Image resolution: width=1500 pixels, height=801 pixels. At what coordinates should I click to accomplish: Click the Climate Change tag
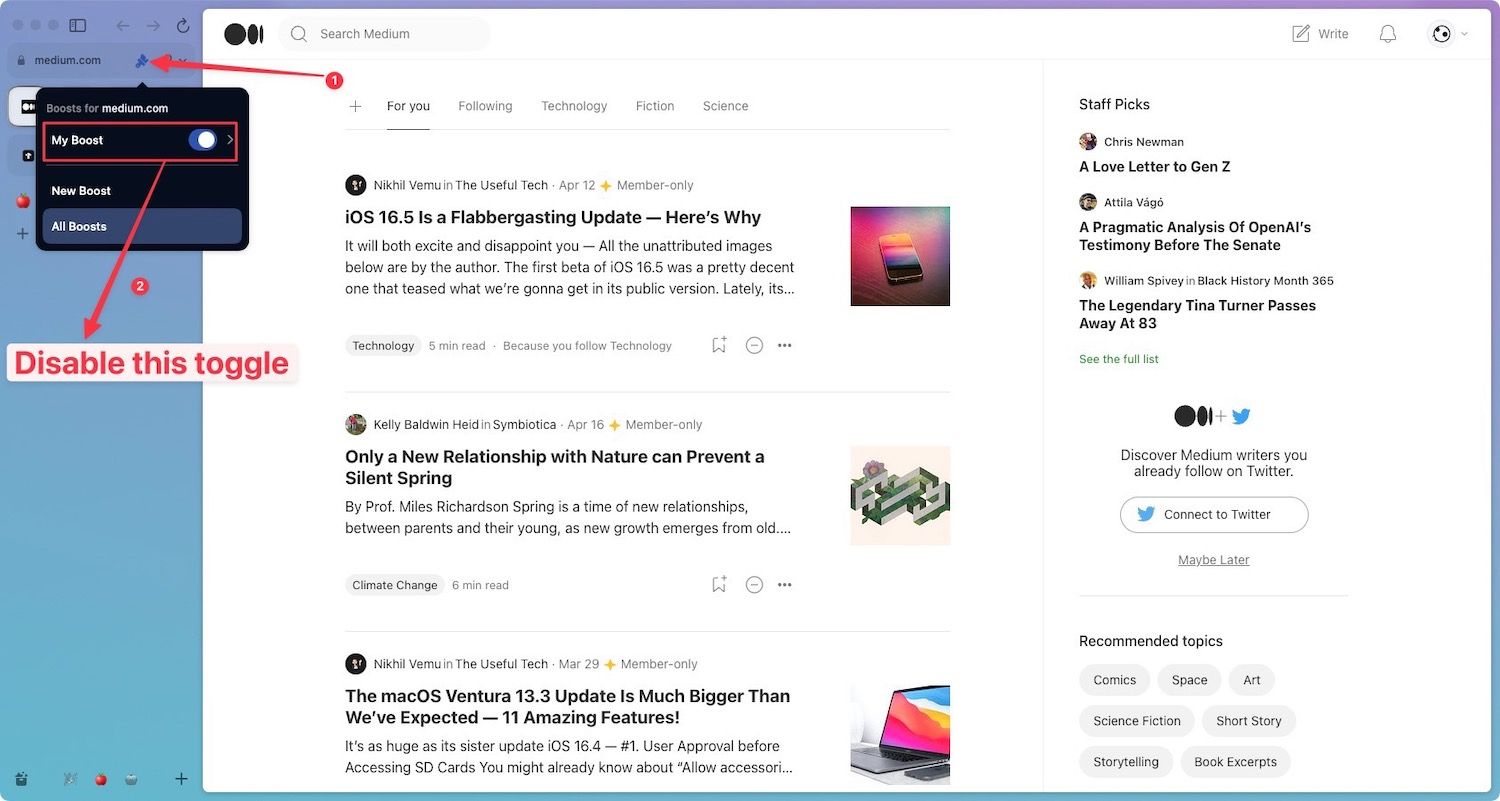coord(395,585)
